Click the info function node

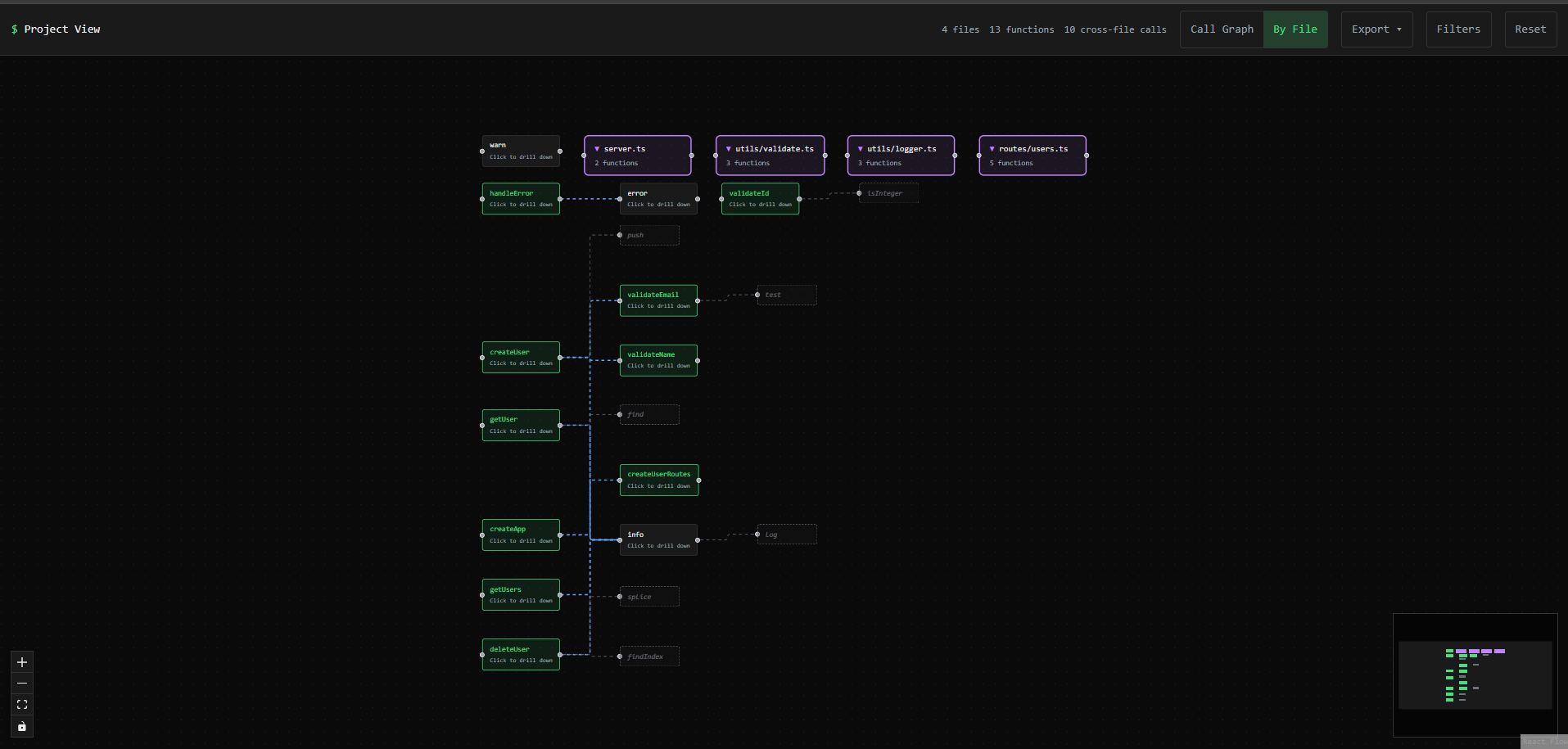click(658, 540)
